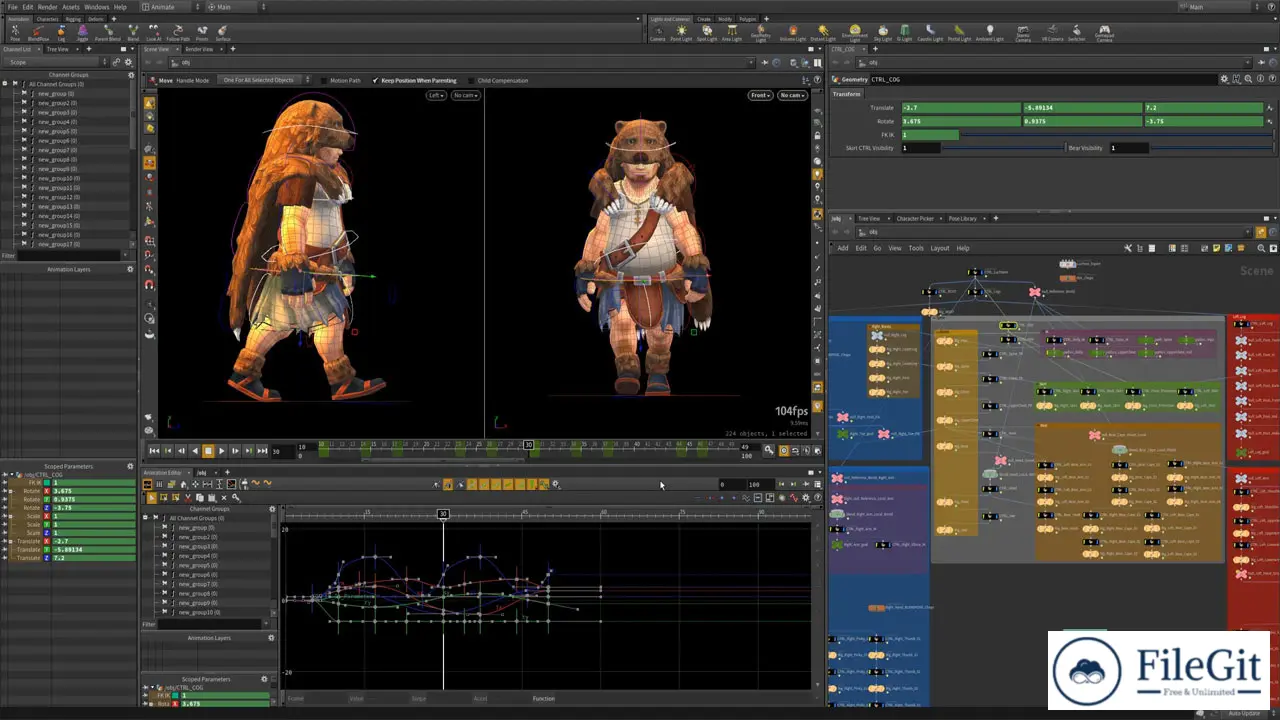Switch to the Character Picker tab
The width and height of the screenshot is (1280, 720).
[x=915, y=218]
